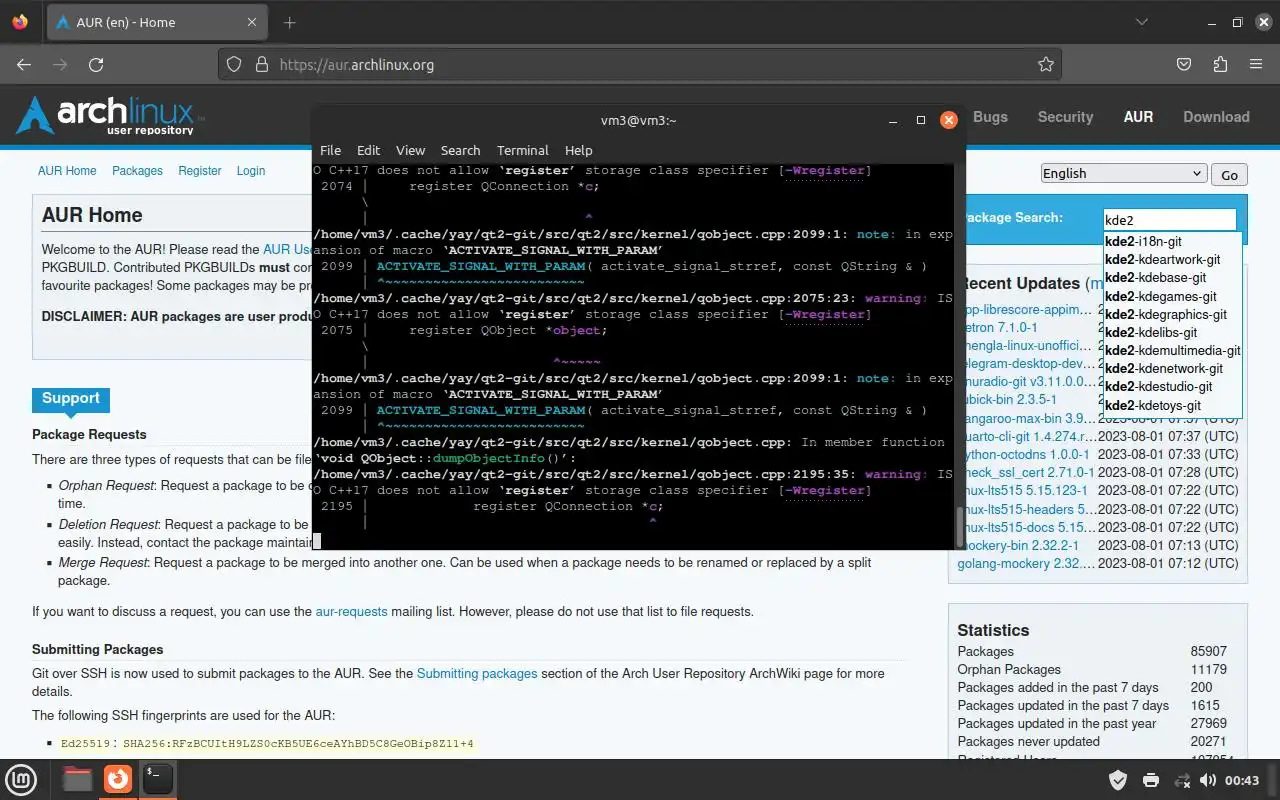Click the padlock site security icon
The width and height of the screenshot is (1280, 800).
coord(262,64)
